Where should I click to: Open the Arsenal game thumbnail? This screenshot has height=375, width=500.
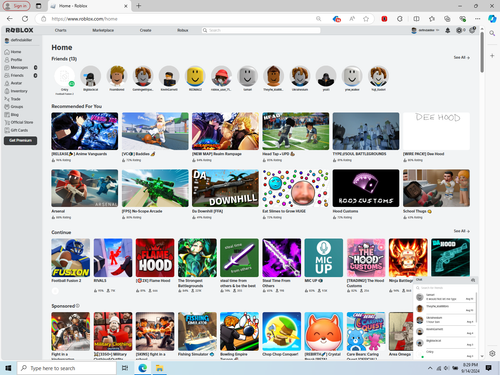click(85, 188)
